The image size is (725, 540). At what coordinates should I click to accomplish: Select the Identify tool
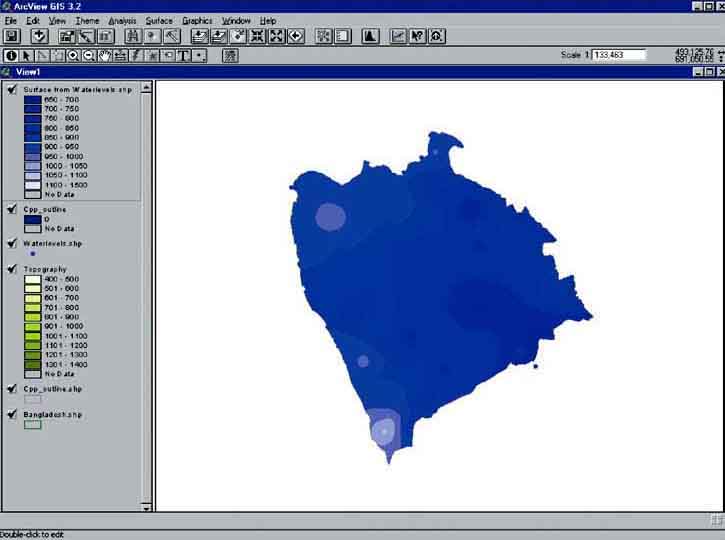coord(12,56)
